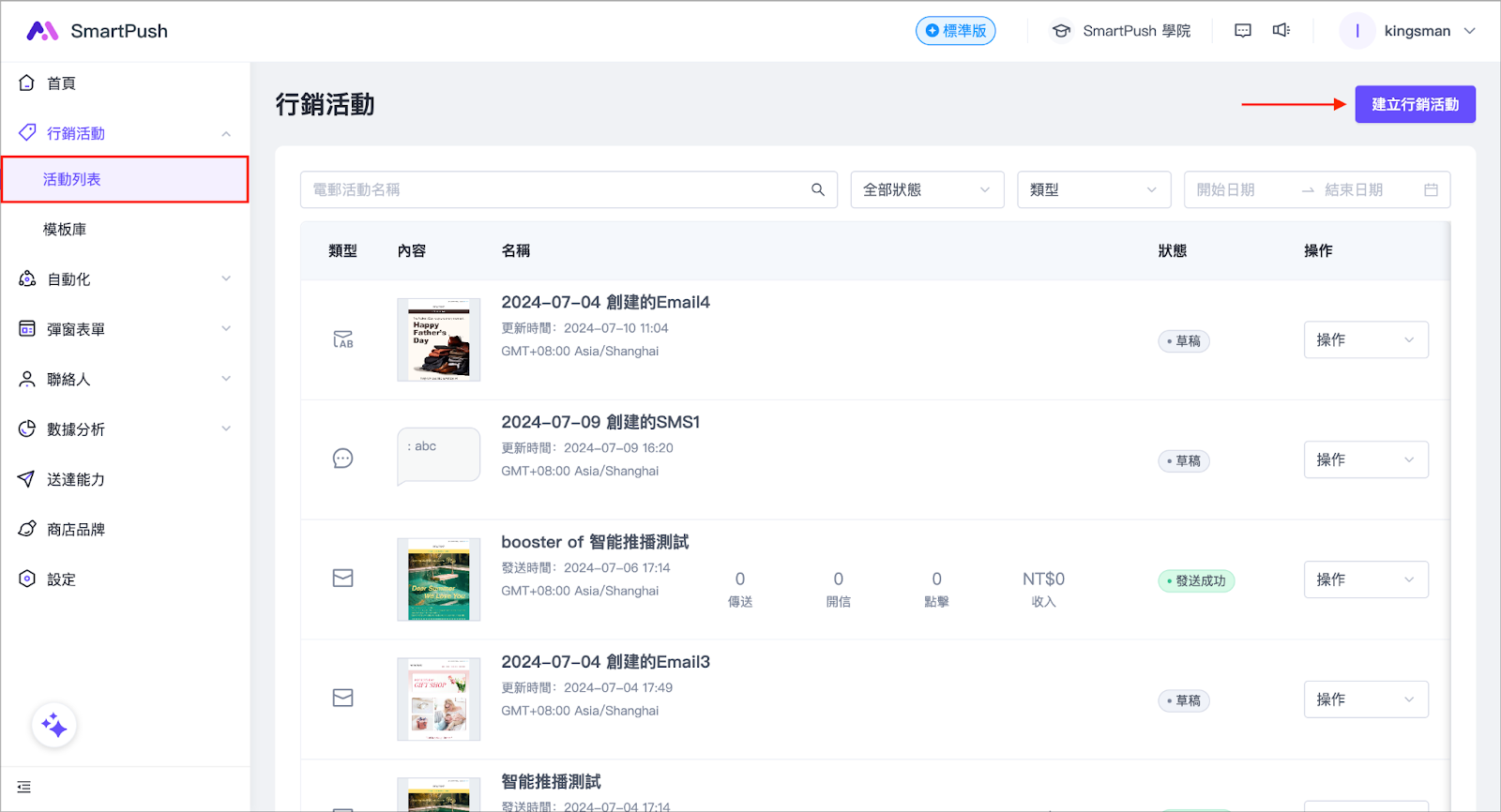Open the 類型 type filter dropdown
Screen dimensions: 1501x812
tap(1094, 190)
